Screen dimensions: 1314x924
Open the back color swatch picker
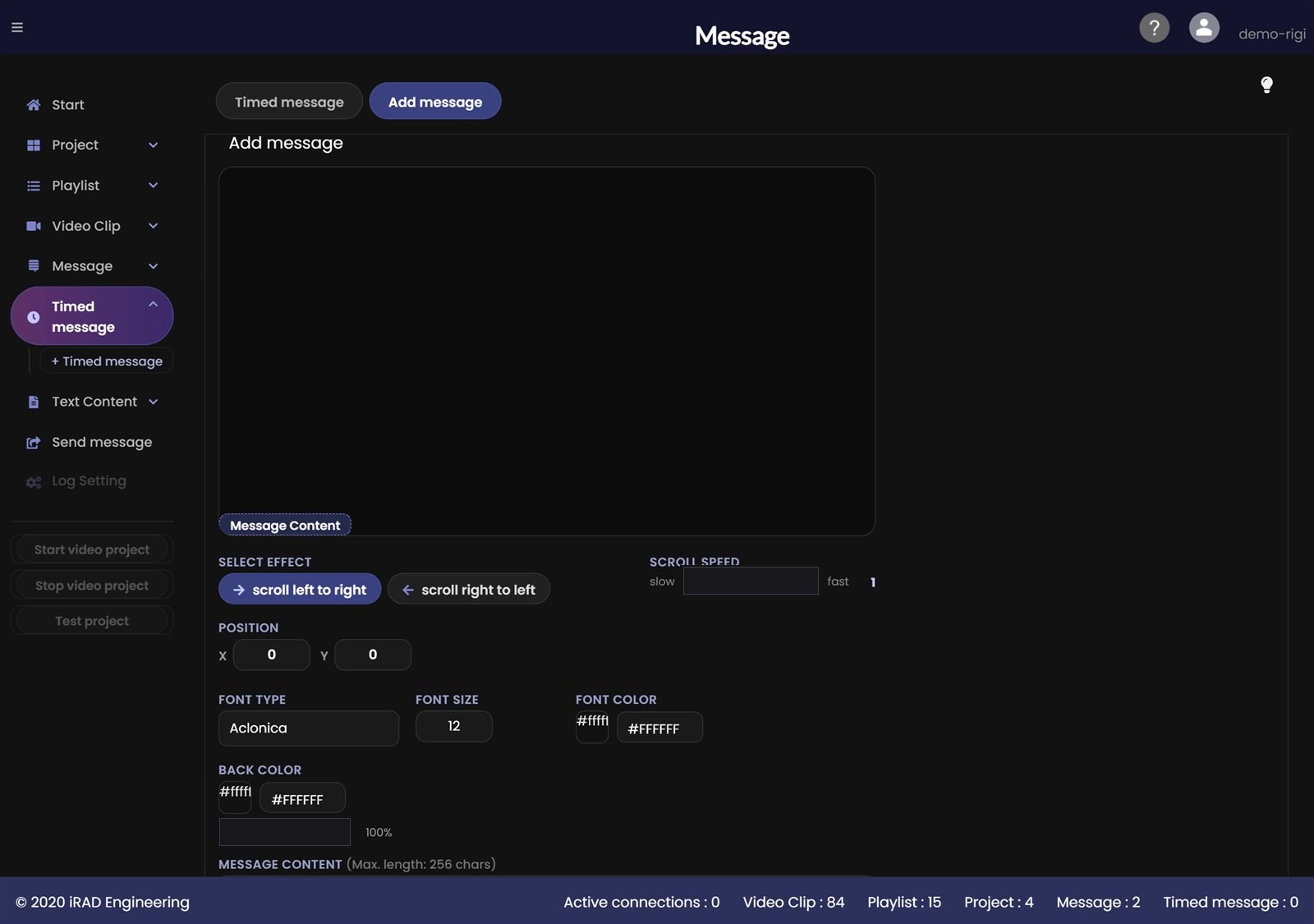235,798
